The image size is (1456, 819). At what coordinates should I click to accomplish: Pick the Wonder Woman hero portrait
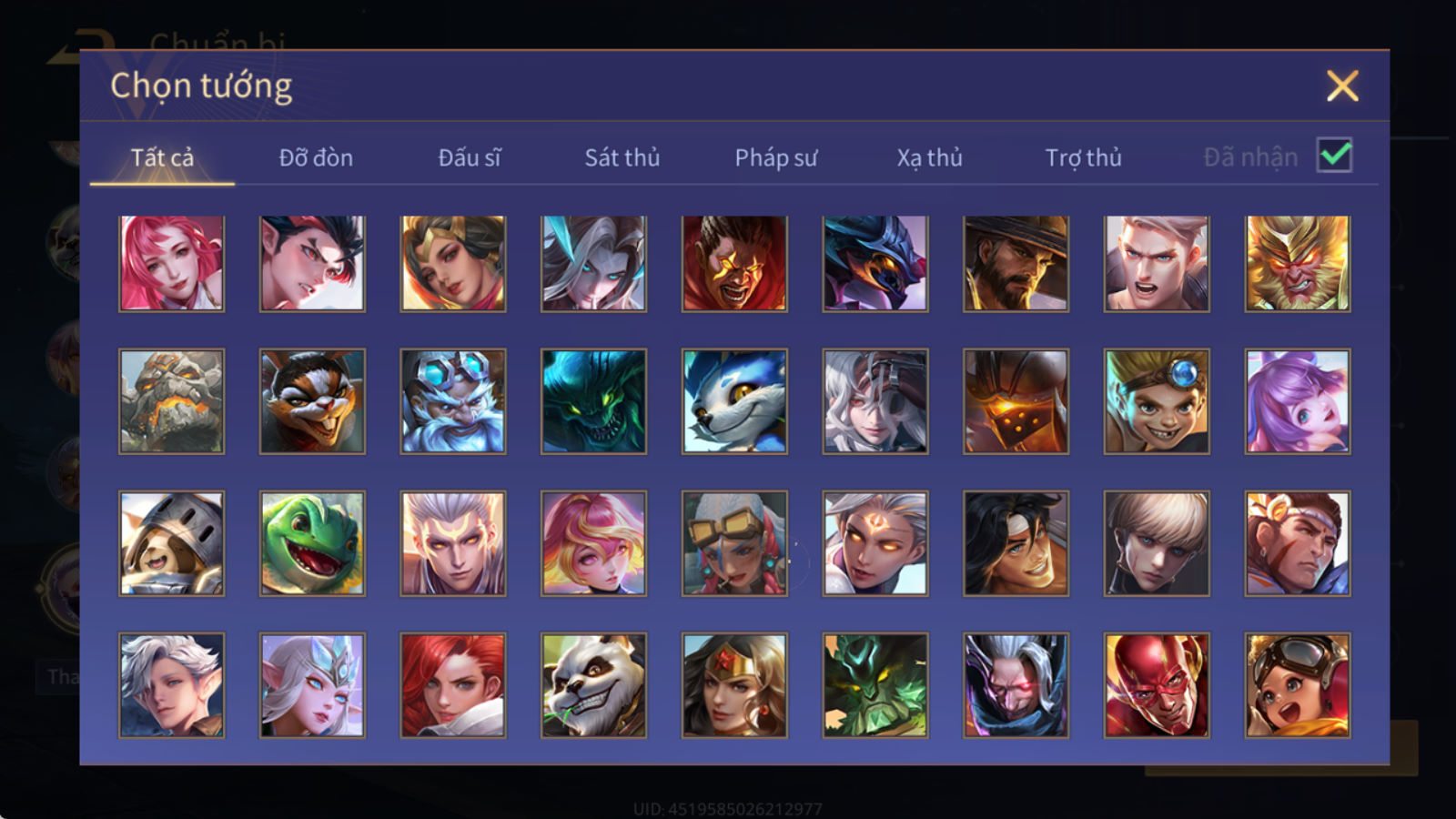(734, 685)
